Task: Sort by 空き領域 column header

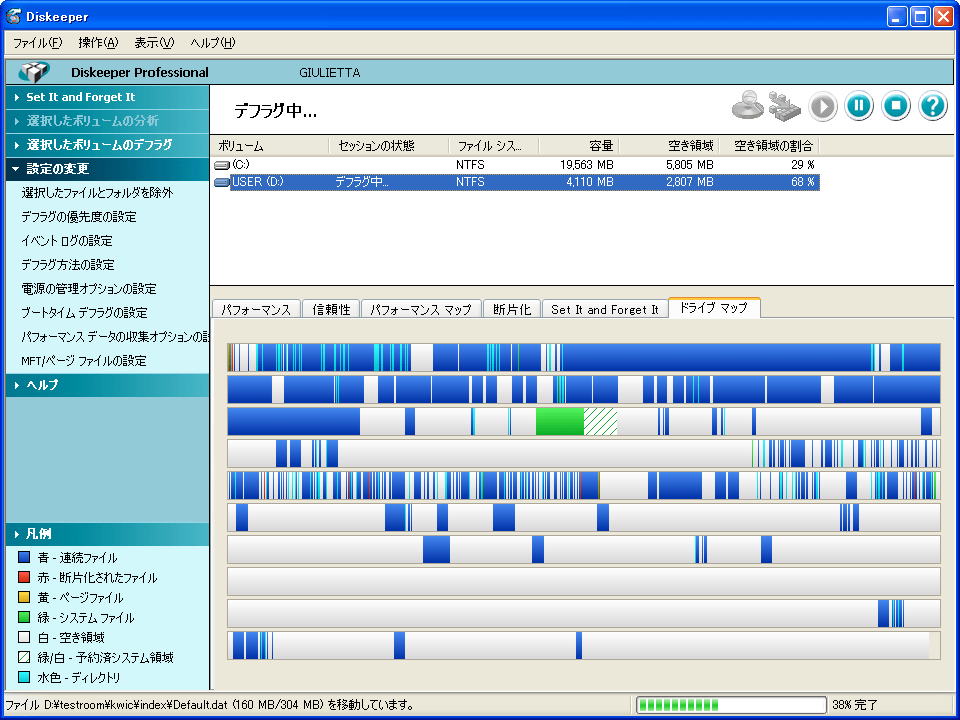Action: 669,146
